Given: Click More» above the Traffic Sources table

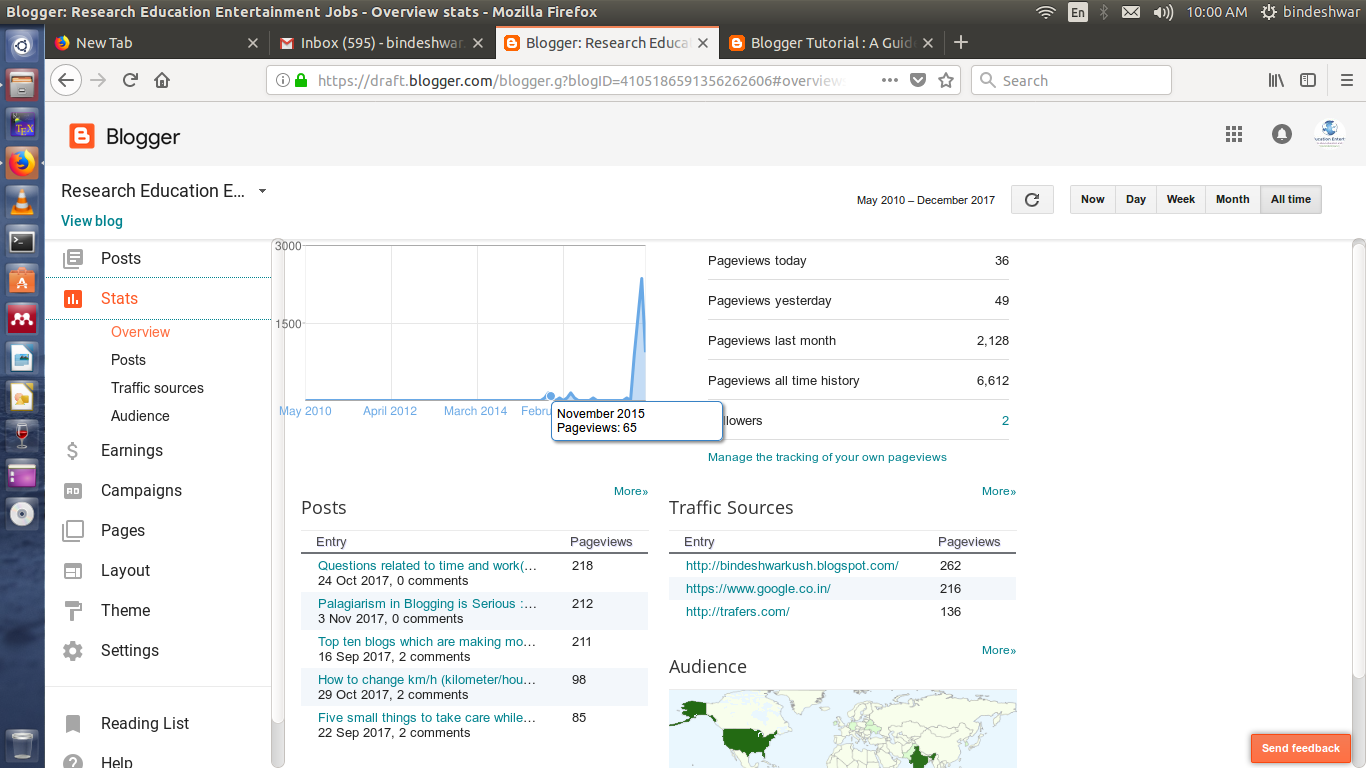Looking at the screenshot, I should click(999, 491).
